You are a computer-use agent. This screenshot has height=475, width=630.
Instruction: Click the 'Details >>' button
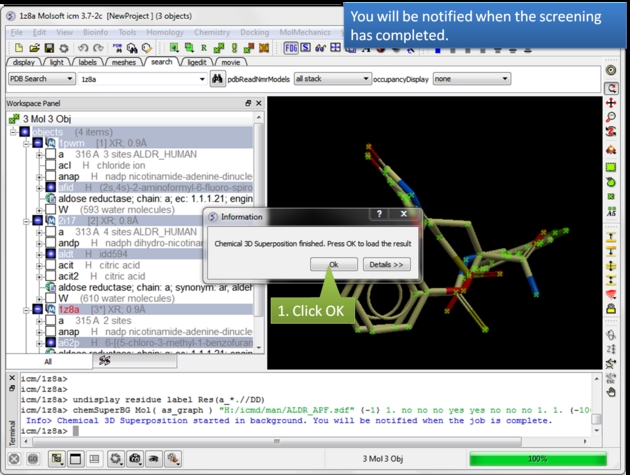(386, 264)
